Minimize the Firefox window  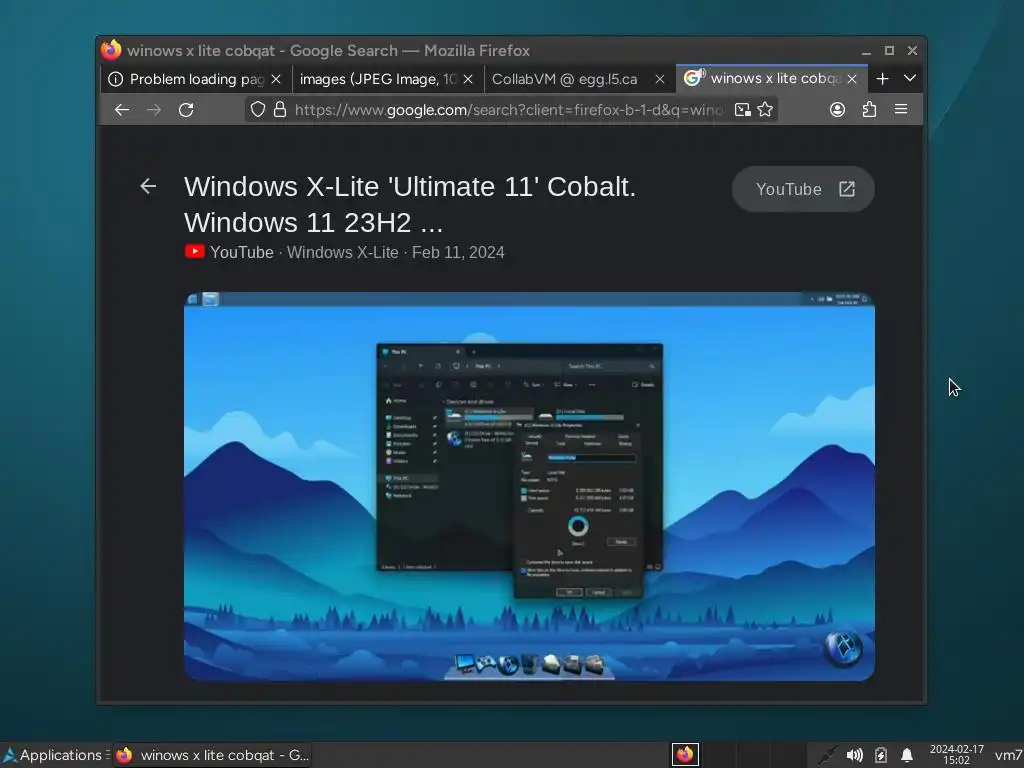pos(867,51)
